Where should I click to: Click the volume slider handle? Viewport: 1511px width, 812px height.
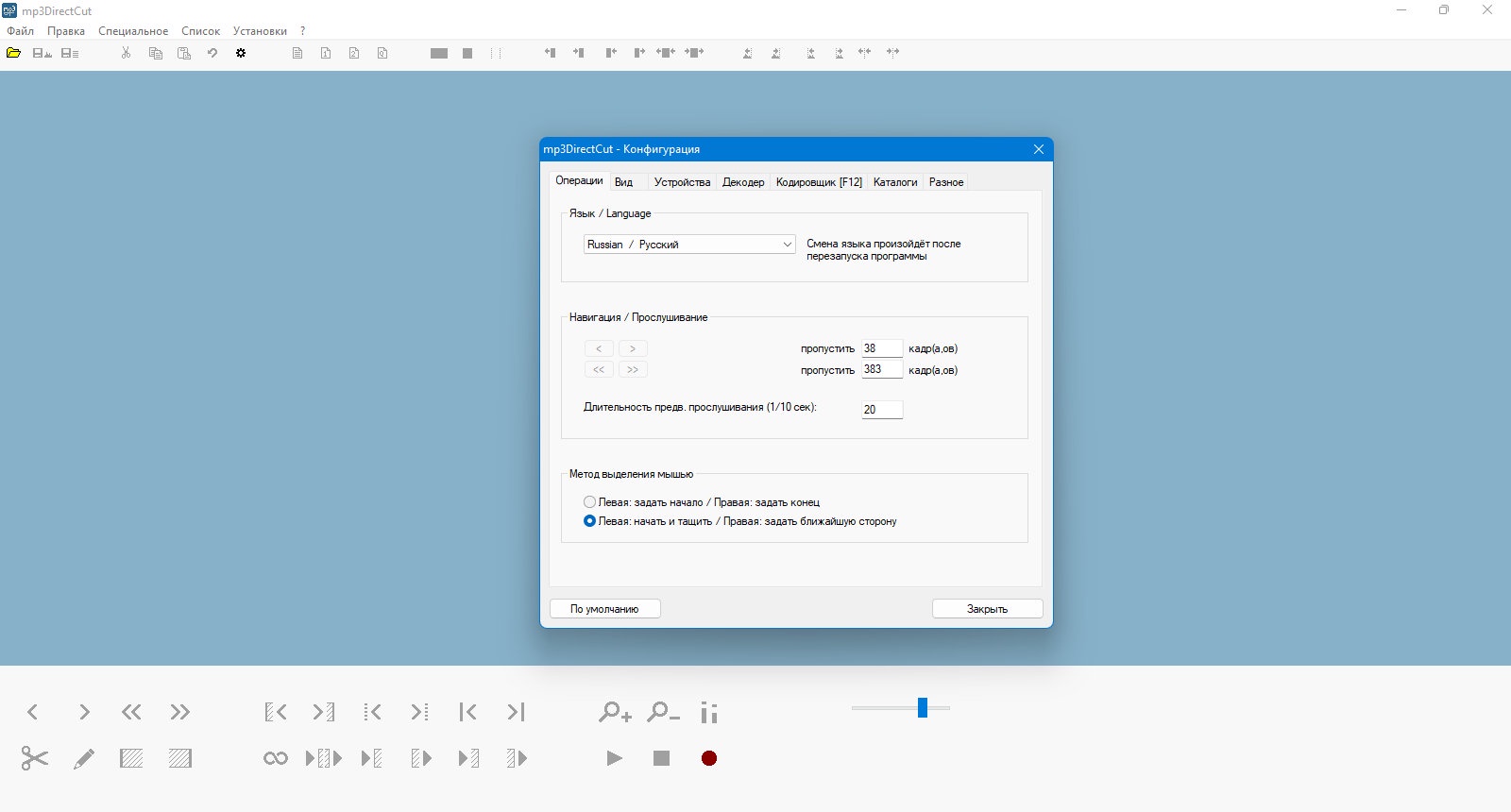coord(923,708)
